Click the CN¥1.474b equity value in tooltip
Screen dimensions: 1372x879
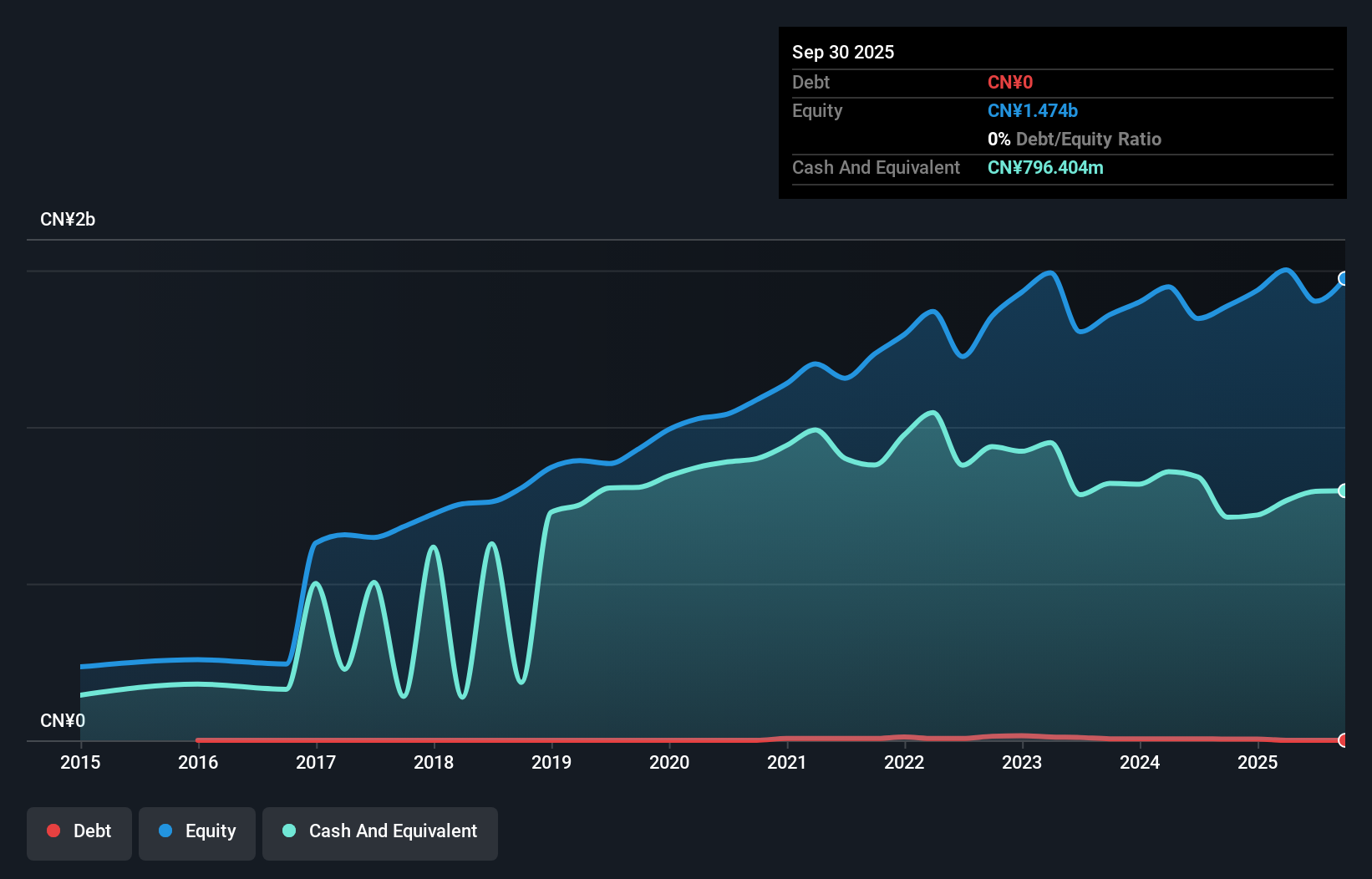[1033, 111]
